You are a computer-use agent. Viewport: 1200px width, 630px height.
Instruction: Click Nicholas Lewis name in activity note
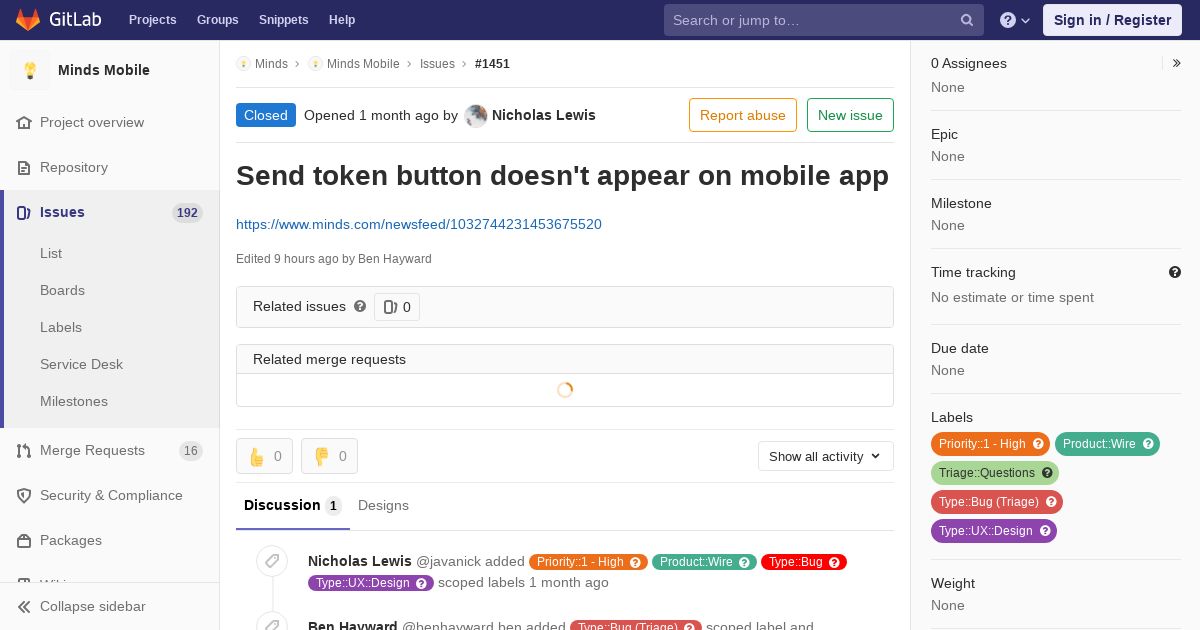click(360, 561)
